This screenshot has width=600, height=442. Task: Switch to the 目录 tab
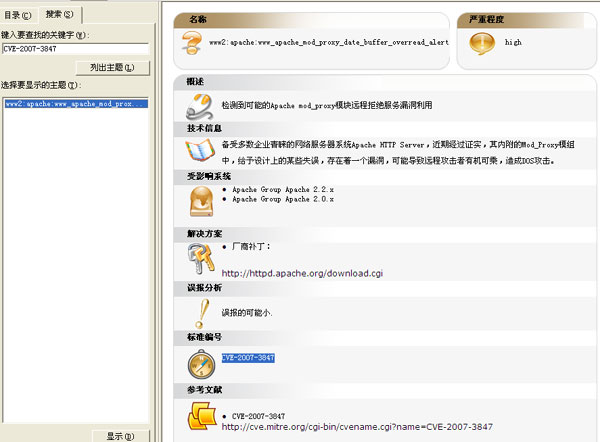tap(22, 15)
